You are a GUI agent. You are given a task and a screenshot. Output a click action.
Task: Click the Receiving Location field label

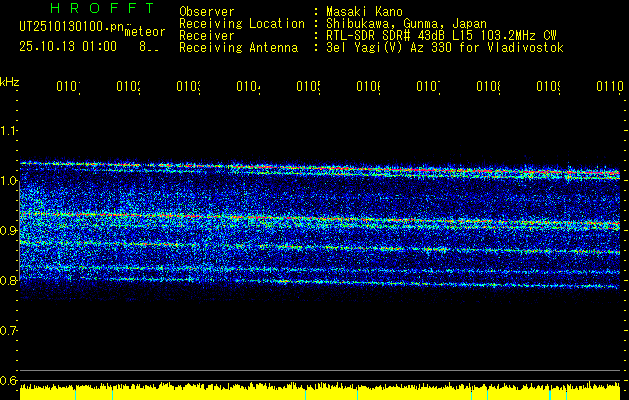pyautogui.click(x=242, y=23)
